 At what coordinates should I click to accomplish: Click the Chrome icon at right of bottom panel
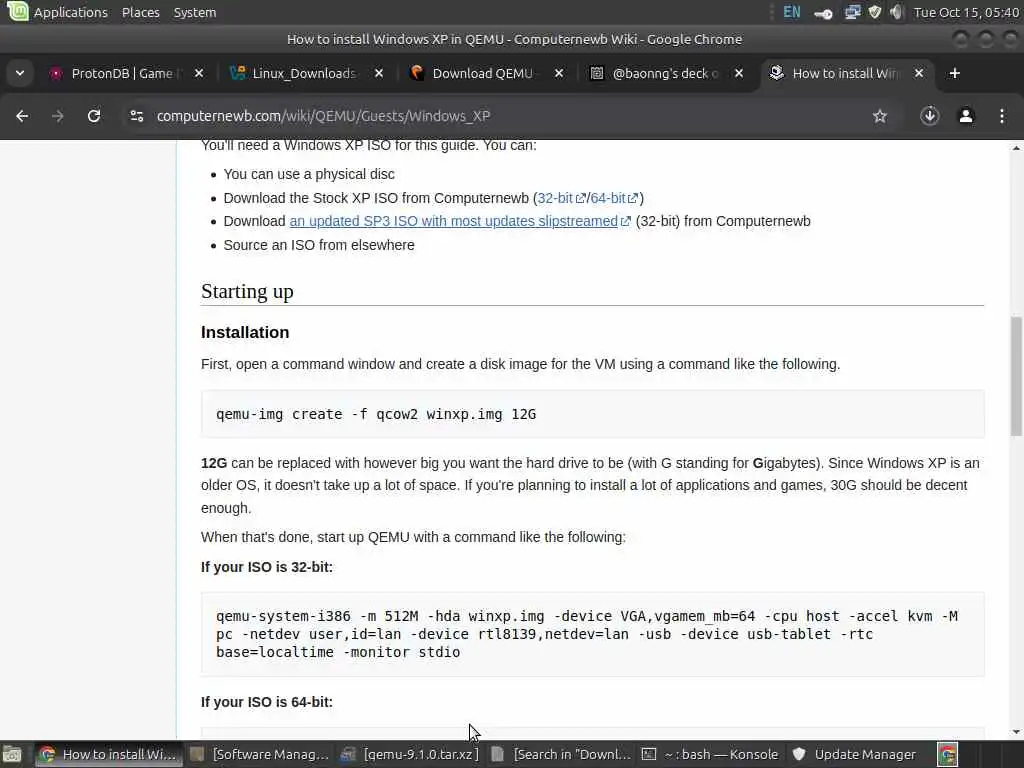pos(948,754)
